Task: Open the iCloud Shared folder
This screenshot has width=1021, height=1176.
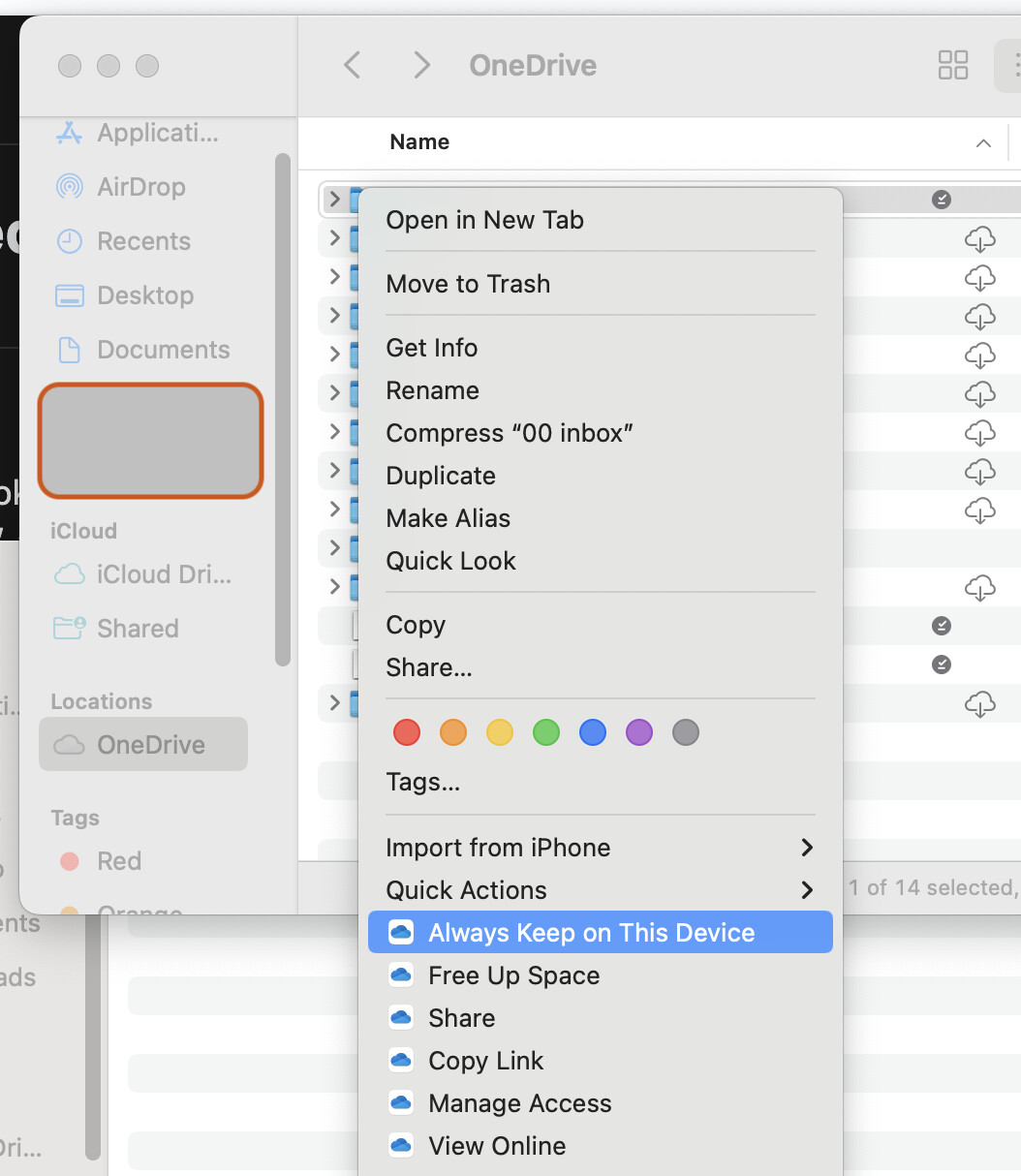Action: [116, 629]
